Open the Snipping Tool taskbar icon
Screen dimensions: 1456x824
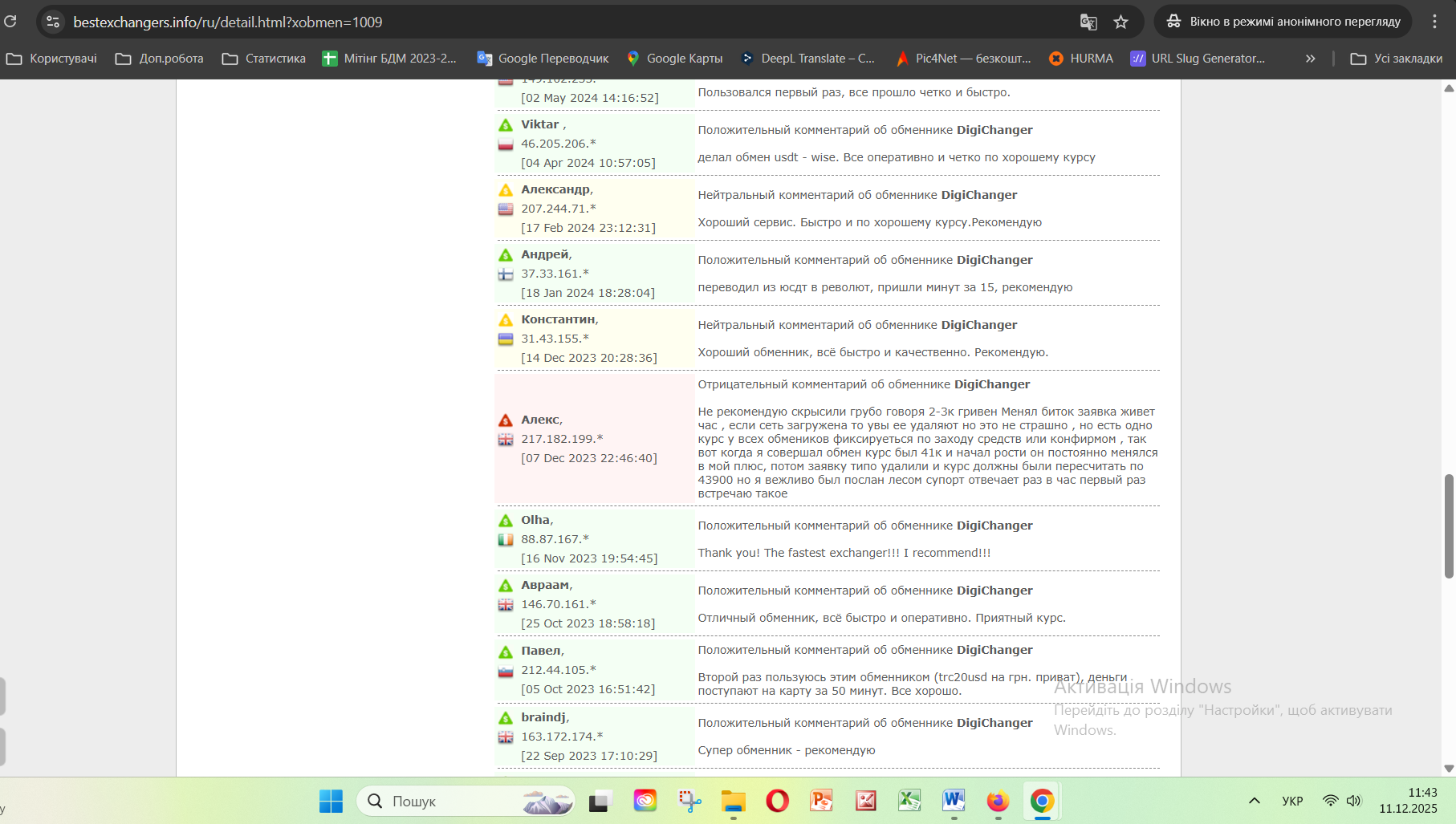pos(689,801)
